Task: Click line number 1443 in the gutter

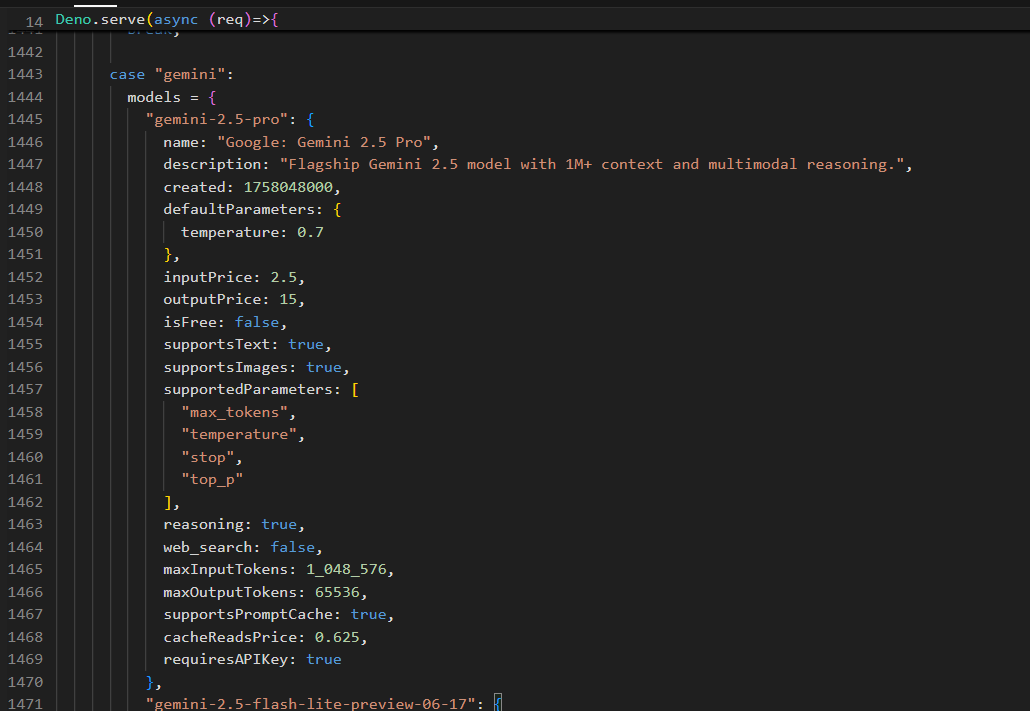Action: pyautogui.click(x=25, y=74)
